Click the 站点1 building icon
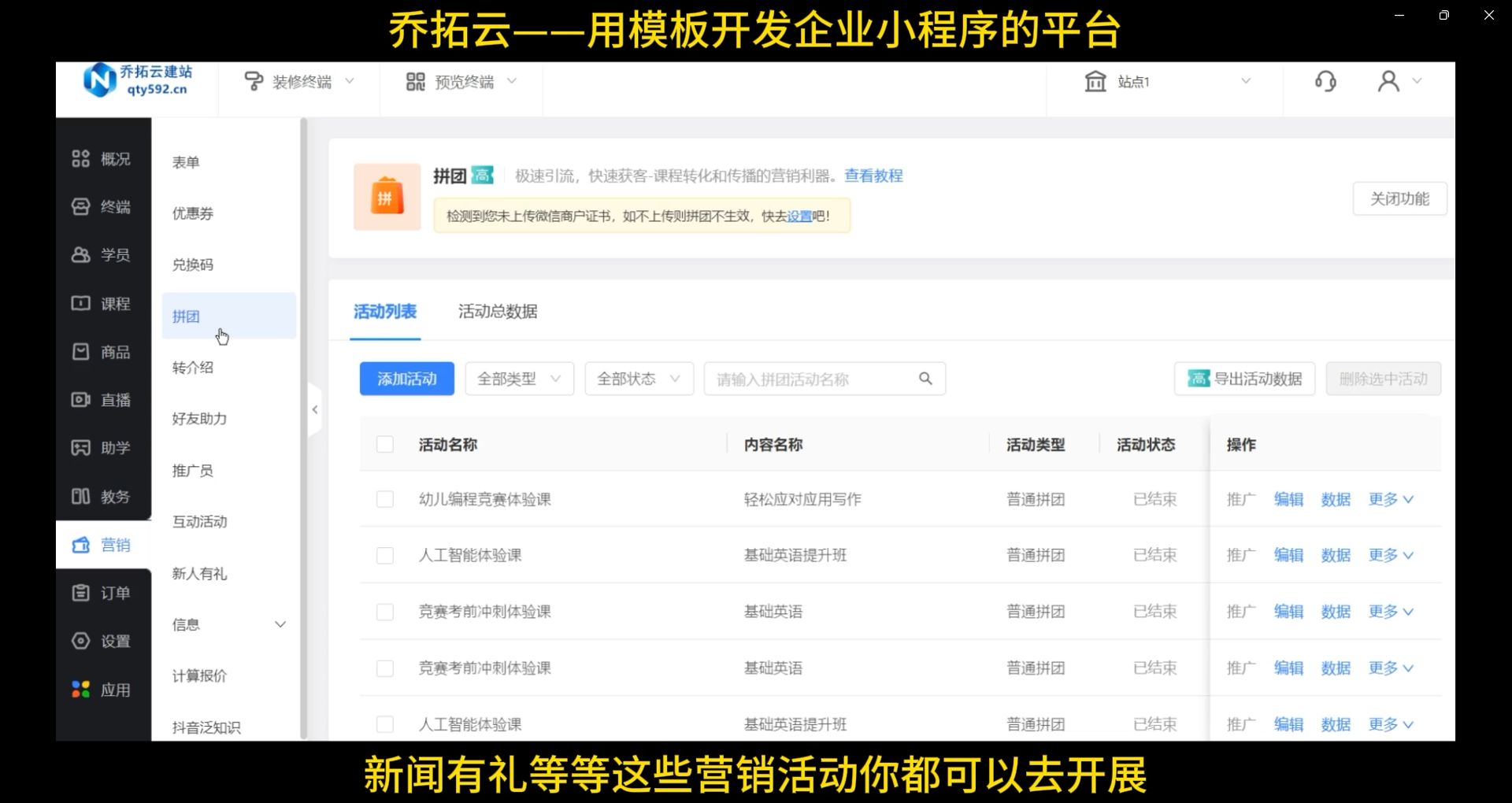 point(1095,81)
